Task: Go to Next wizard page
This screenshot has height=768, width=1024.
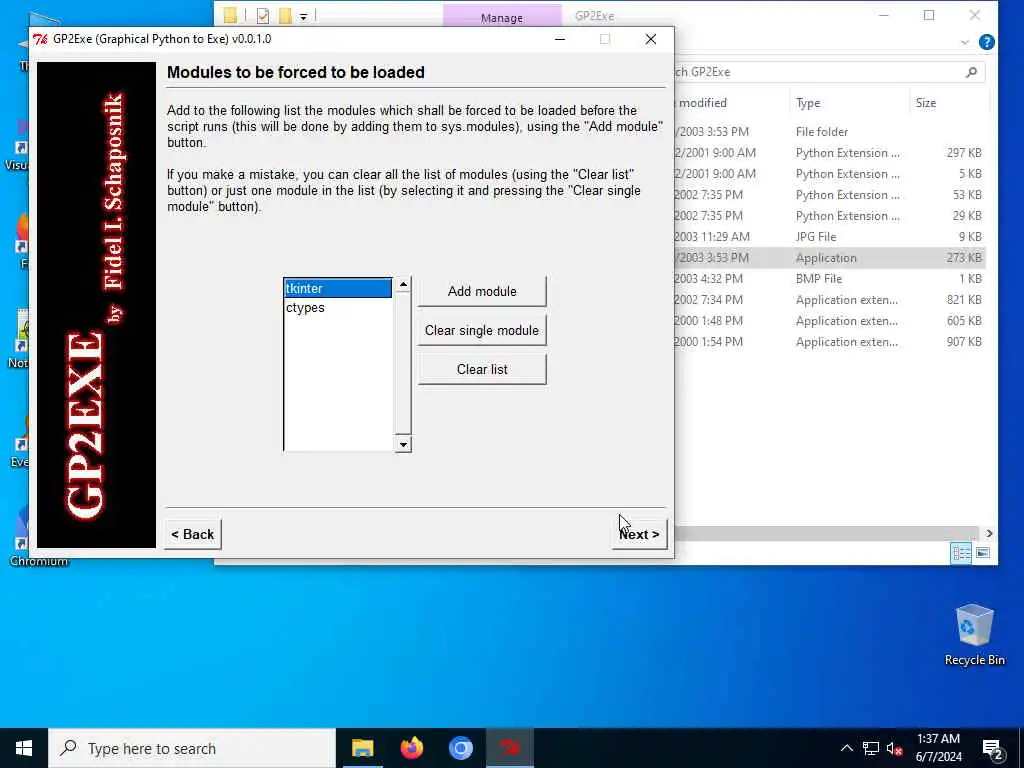Action: tap(639, 534)
